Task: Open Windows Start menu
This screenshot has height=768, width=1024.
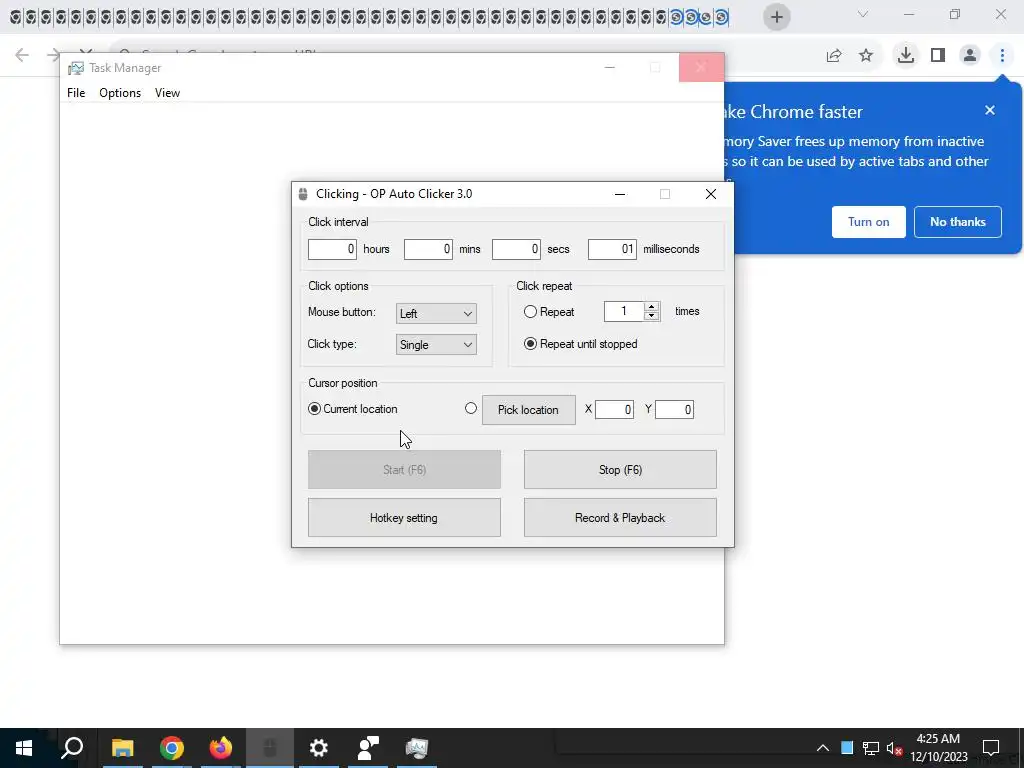Action: (24, 748)
